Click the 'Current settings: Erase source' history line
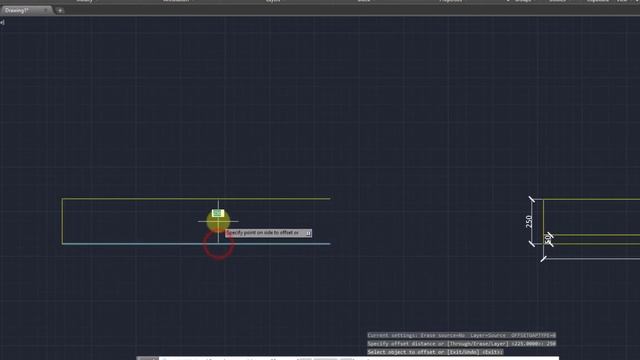This screenshot has width=640, height=360. pyautogui.click(x=461, y=336)
